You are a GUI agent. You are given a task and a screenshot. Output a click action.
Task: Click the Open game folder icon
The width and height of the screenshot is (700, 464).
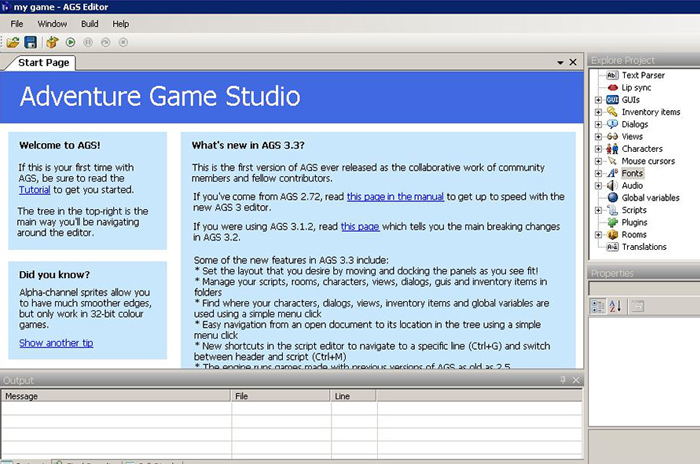(x=12, y=42)
